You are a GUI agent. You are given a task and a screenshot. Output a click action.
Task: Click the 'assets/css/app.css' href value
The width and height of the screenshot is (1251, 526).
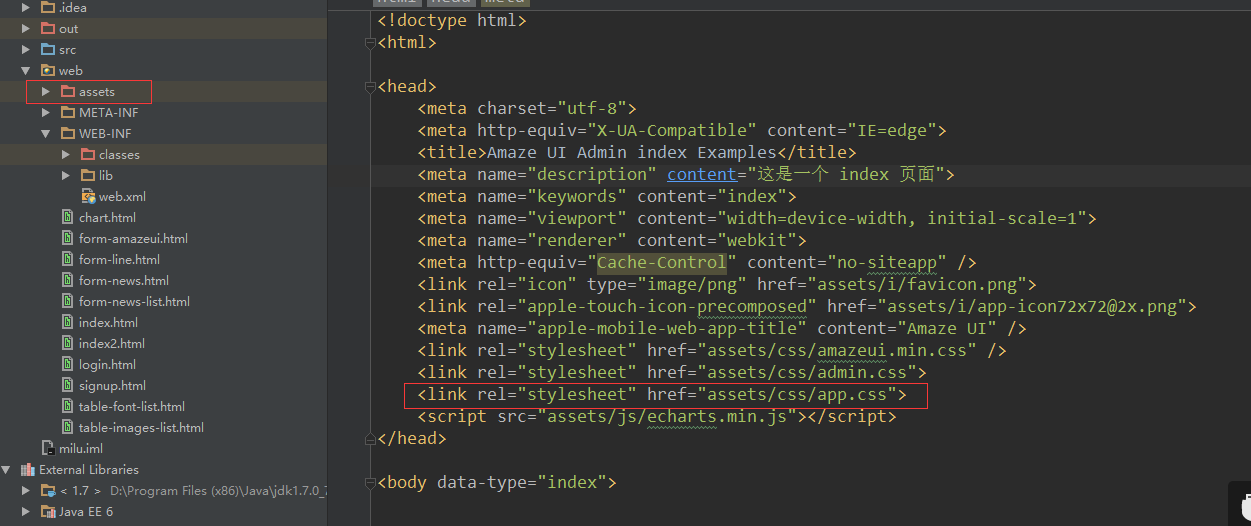coord(797,394)
